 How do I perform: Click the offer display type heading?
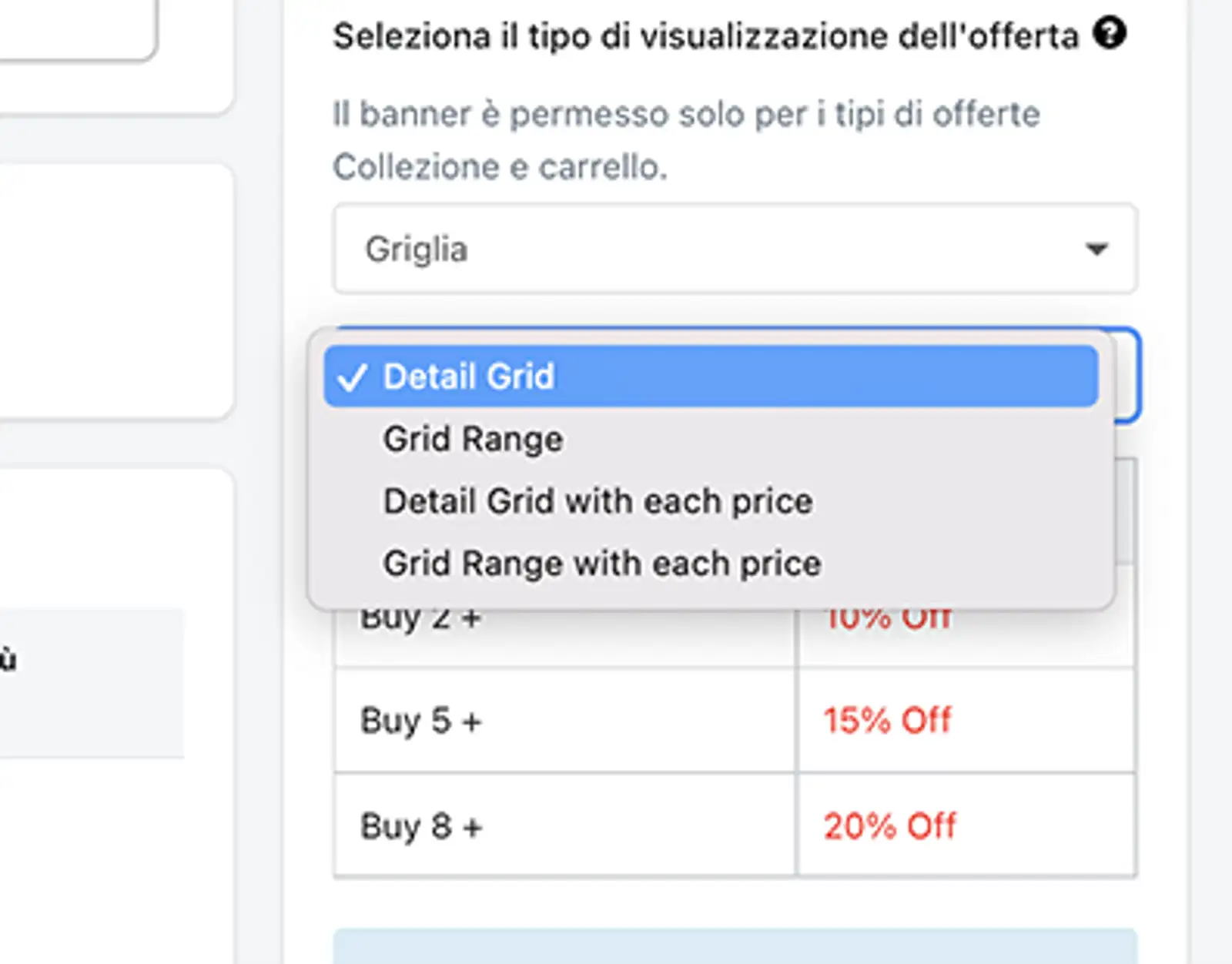coord(705,36)
